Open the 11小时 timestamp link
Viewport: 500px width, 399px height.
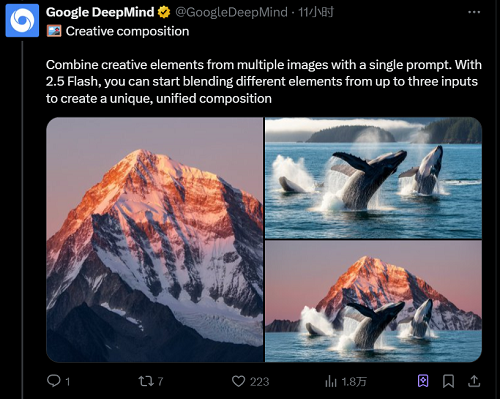315,12
